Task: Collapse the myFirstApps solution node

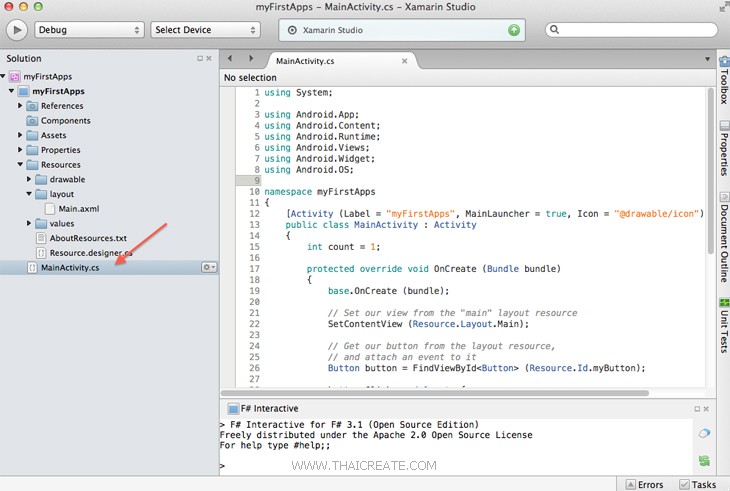Action: 3,76
